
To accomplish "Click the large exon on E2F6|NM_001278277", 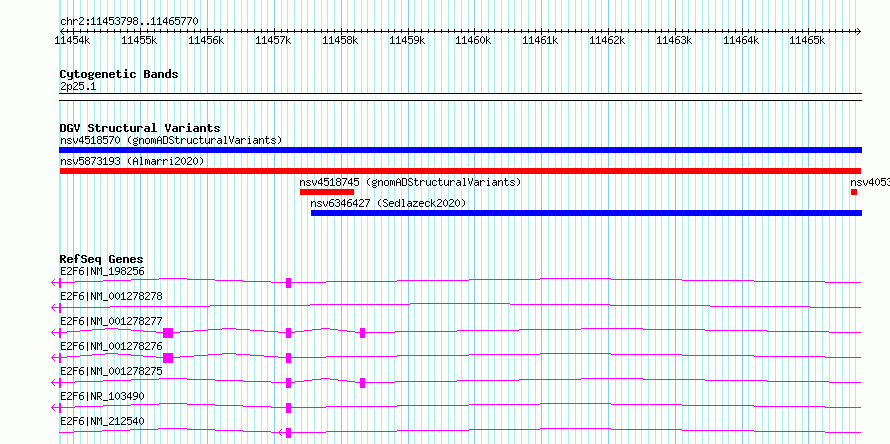I will click(x=167, y=333).
